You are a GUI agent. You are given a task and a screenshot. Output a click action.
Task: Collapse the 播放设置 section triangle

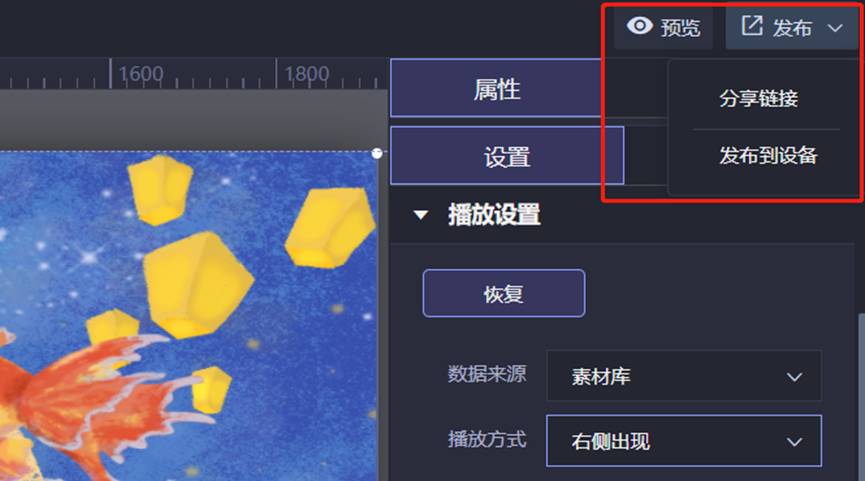(421, 215)
